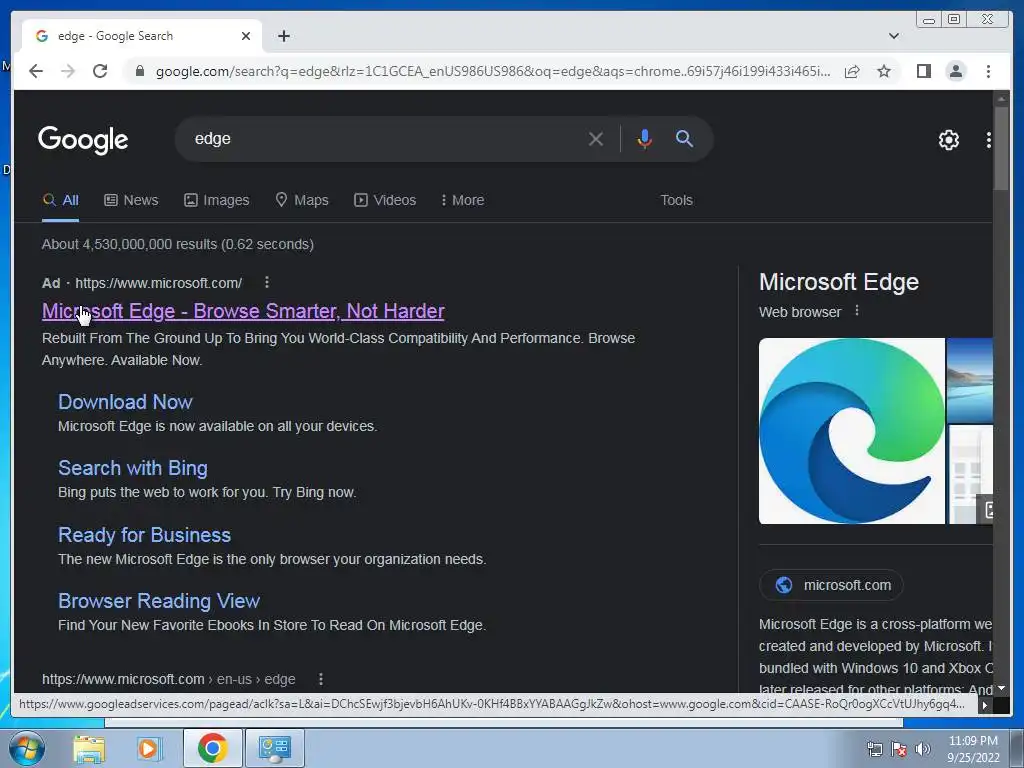Image resolution: width=1024 pixels, height=768 pixels.
Task: Switch to the Images tab
Action: (x=216, y=200)
